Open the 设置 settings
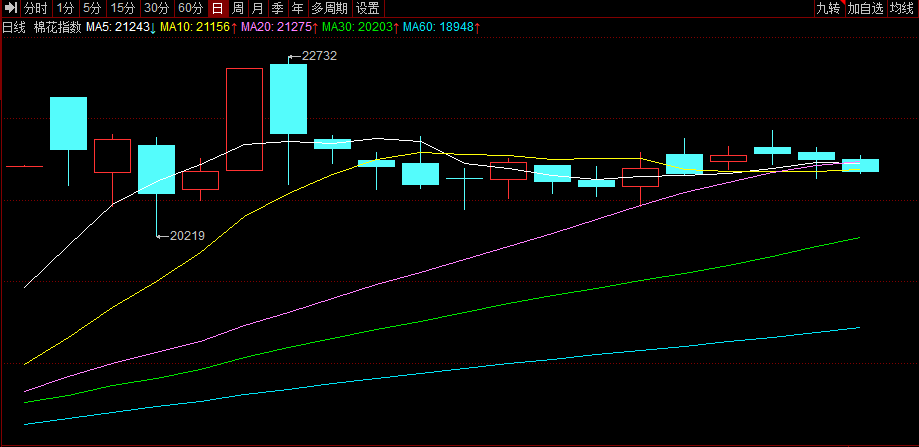The image size is (919, 447). 368,8
